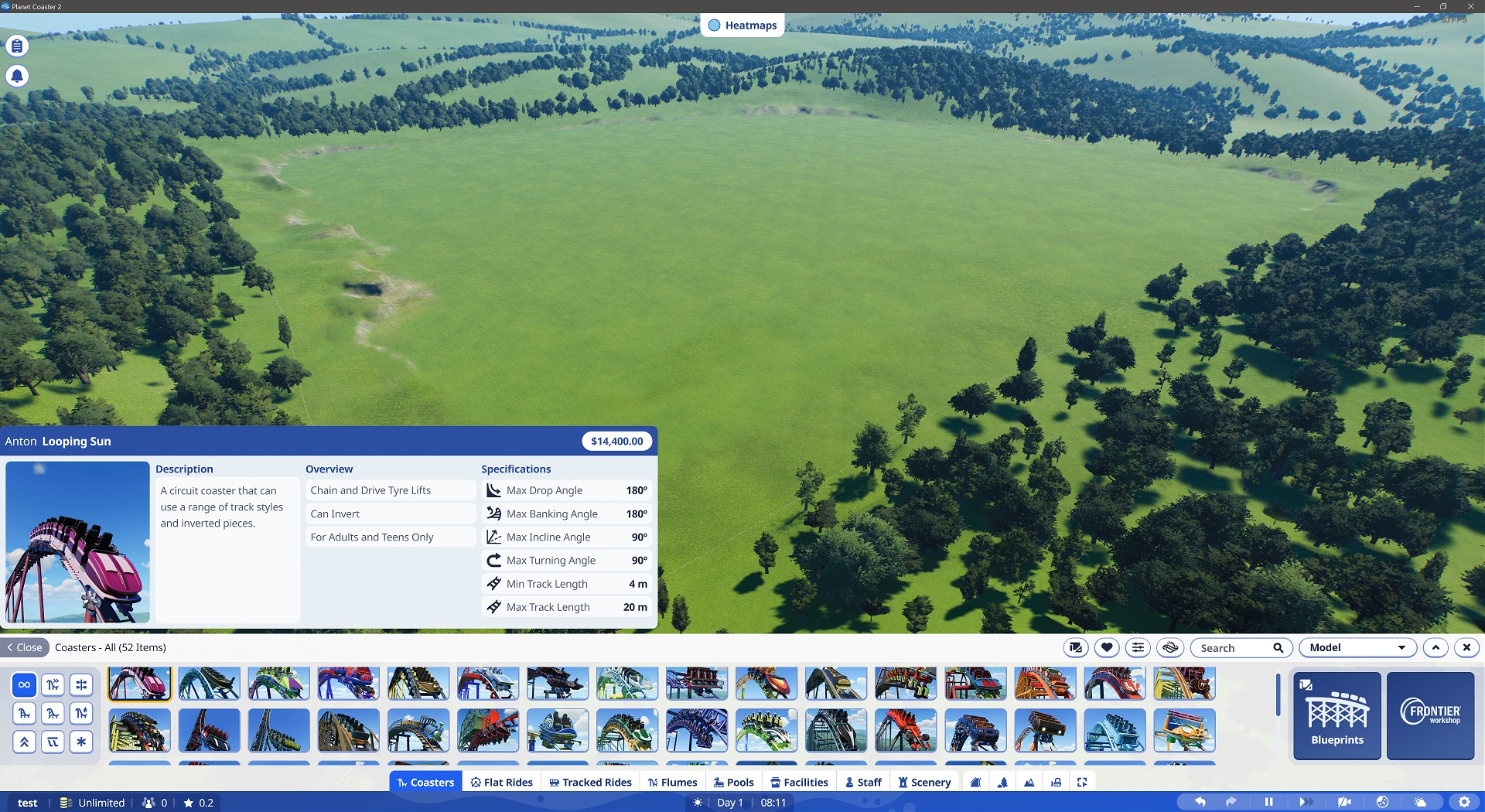Select the asterisk coaster category filter

coord(81,742)
